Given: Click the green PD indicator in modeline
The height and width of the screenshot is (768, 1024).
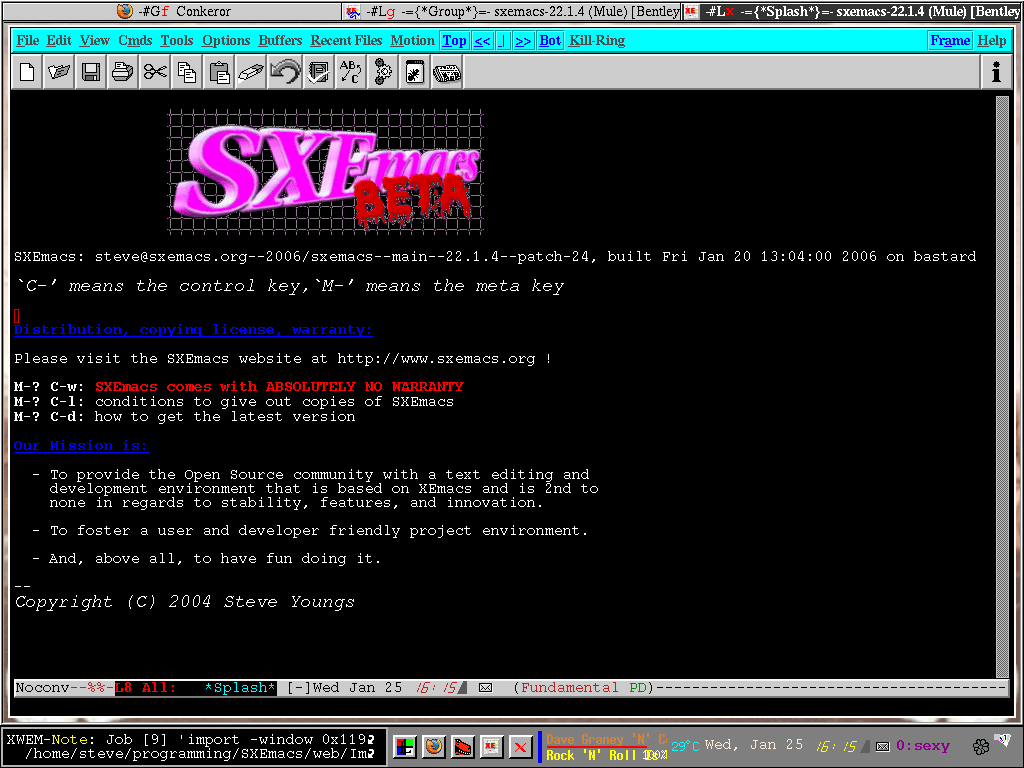Looking at the screenshot, I should click(637, 688).
